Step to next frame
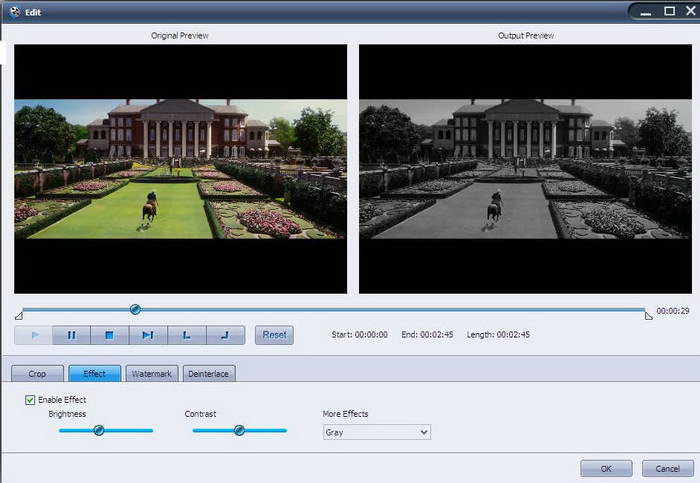This screenshot has height=483, width=700. pyautogui.click(x=148, y=335)
